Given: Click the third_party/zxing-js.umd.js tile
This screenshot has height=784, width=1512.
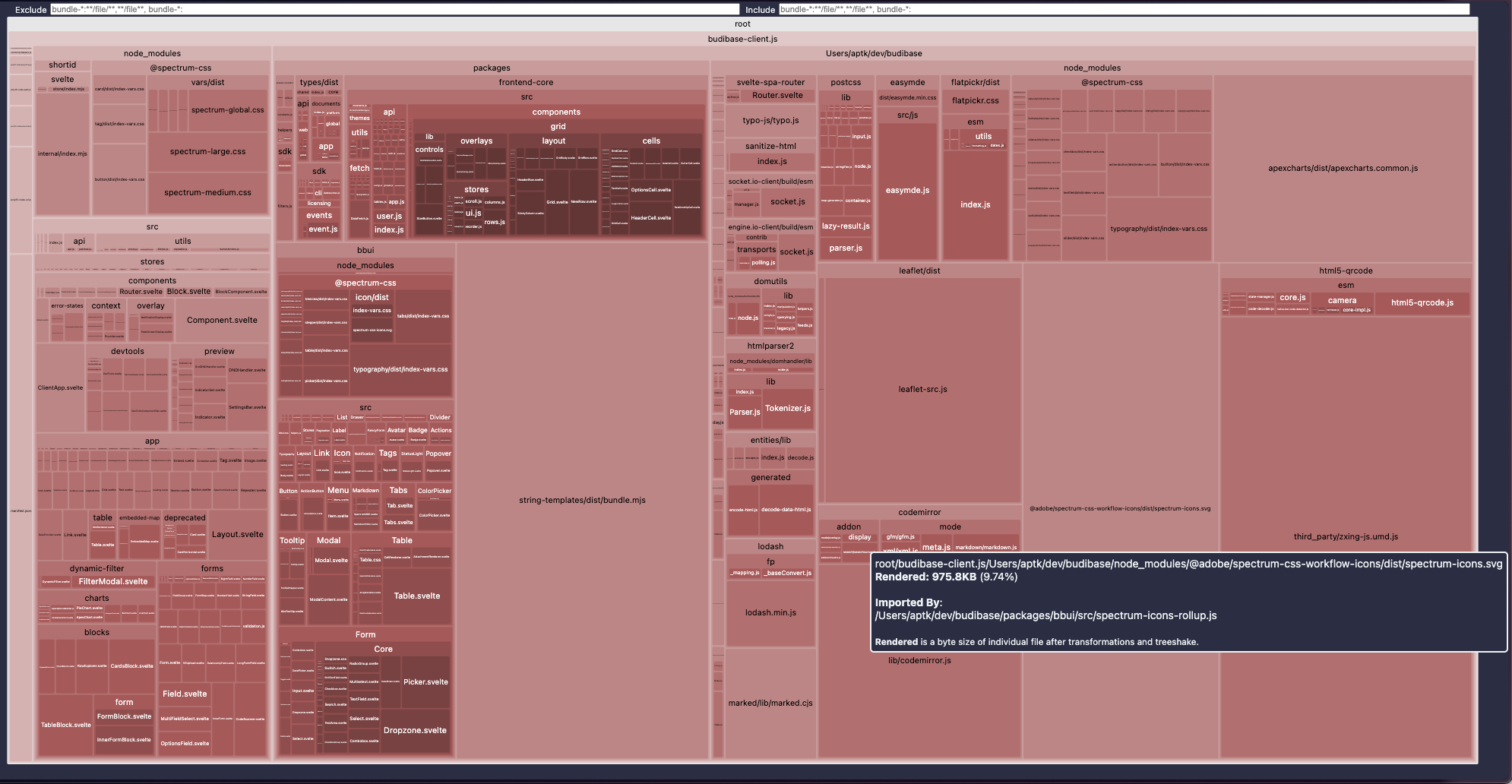Looking at the screenshot, I should 1345,536.
